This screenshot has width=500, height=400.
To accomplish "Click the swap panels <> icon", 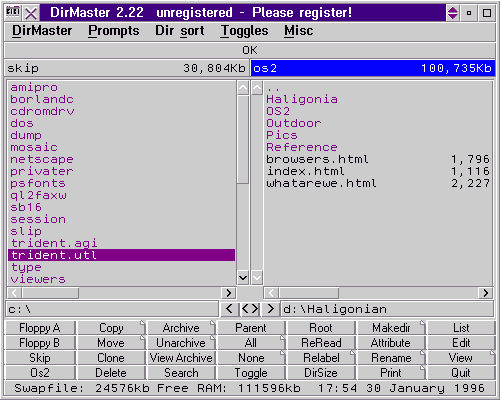I will coord(250,309).
